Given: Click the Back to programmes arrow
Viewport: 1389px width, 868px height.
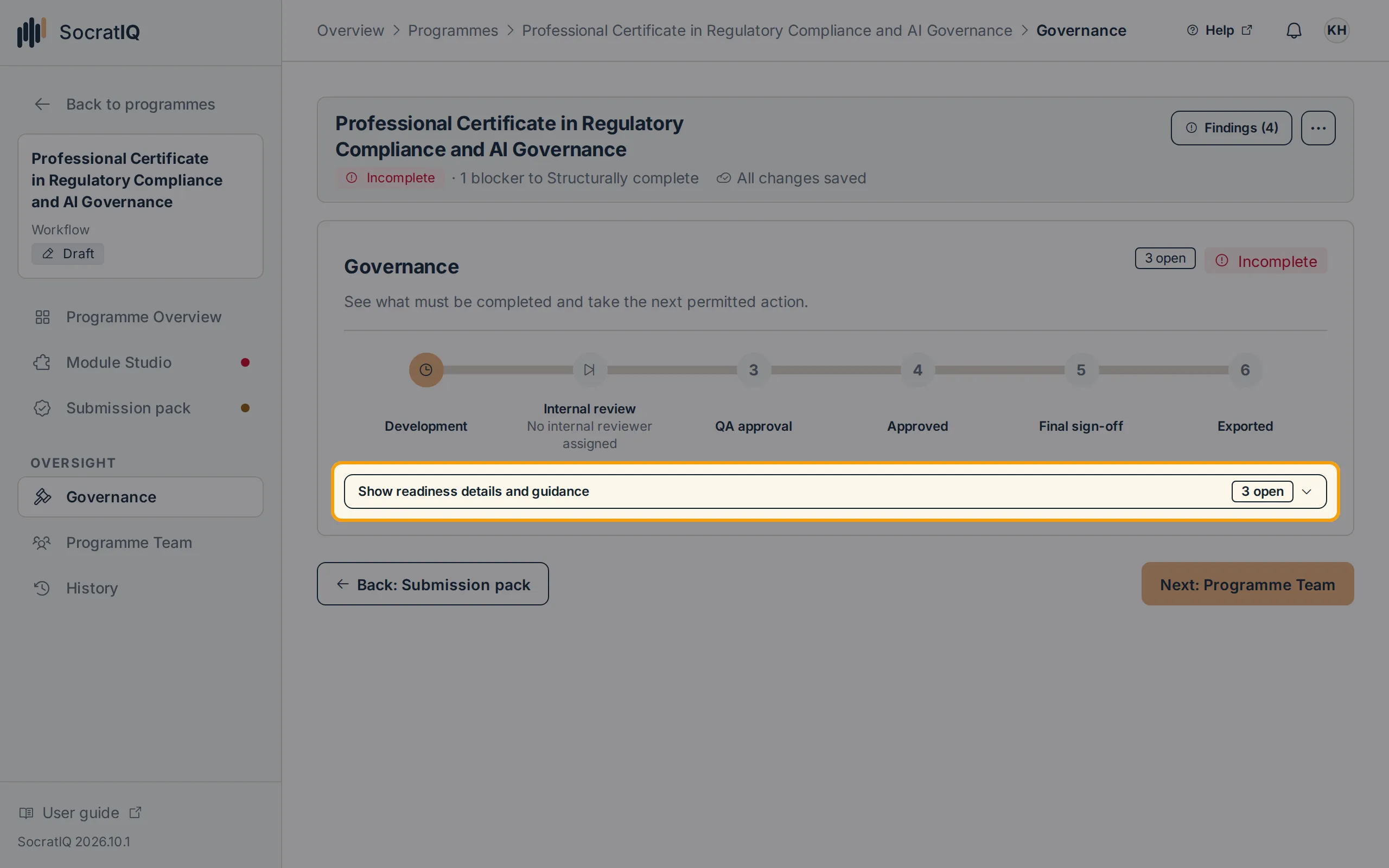Looking at the screenshot, I should 42,104.
